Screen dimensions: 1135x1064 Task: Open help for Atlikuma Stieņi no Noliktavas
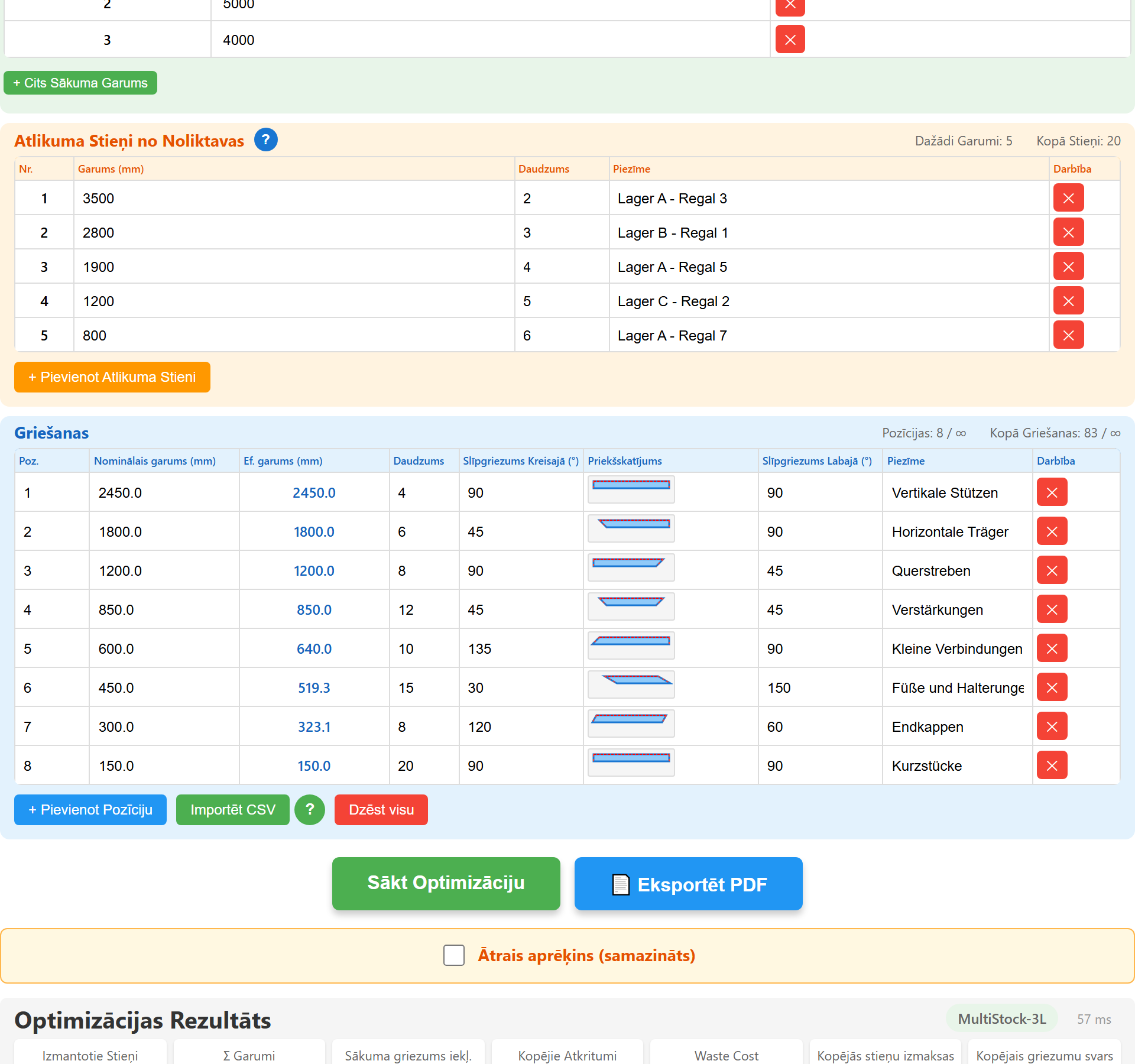265,140
